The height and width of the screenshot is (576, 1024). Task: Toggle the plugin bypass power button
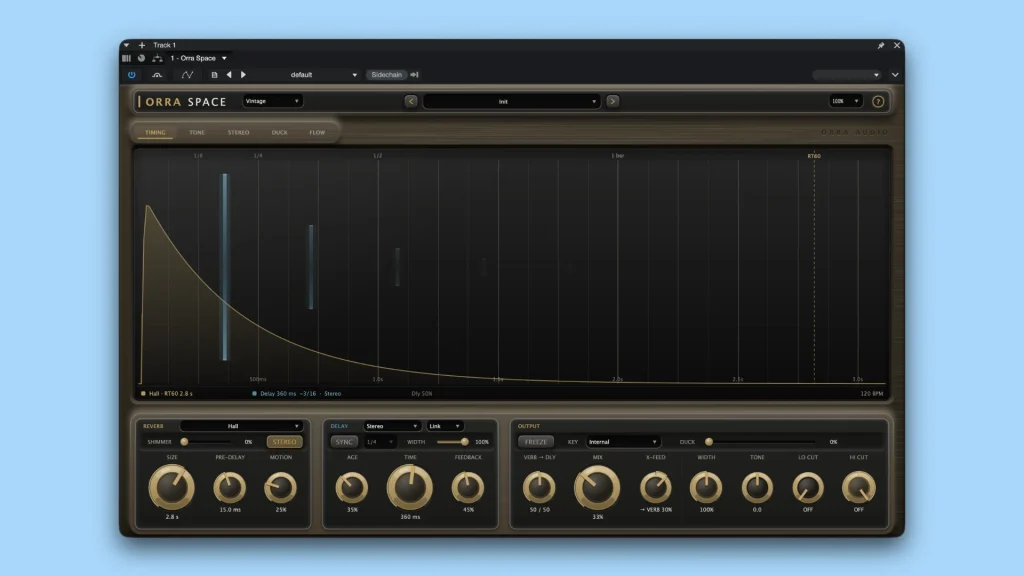pos(131,75)
